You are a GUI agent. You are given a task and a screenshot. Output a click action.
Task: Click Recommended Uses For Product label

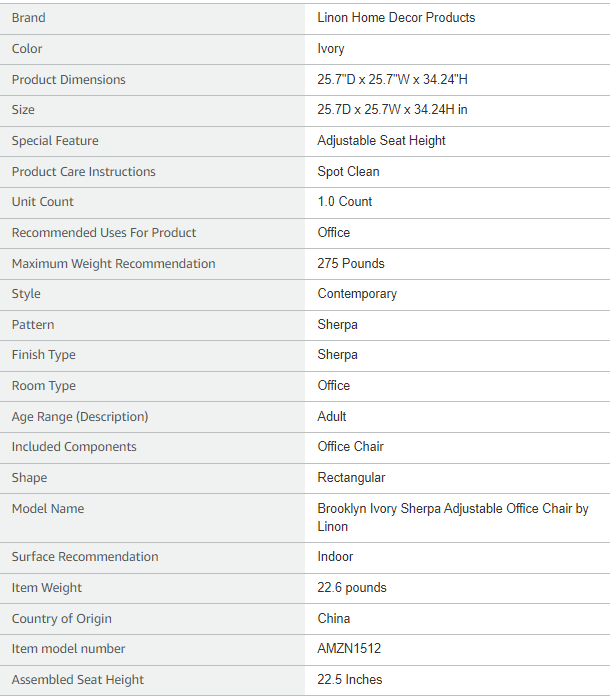104,233
